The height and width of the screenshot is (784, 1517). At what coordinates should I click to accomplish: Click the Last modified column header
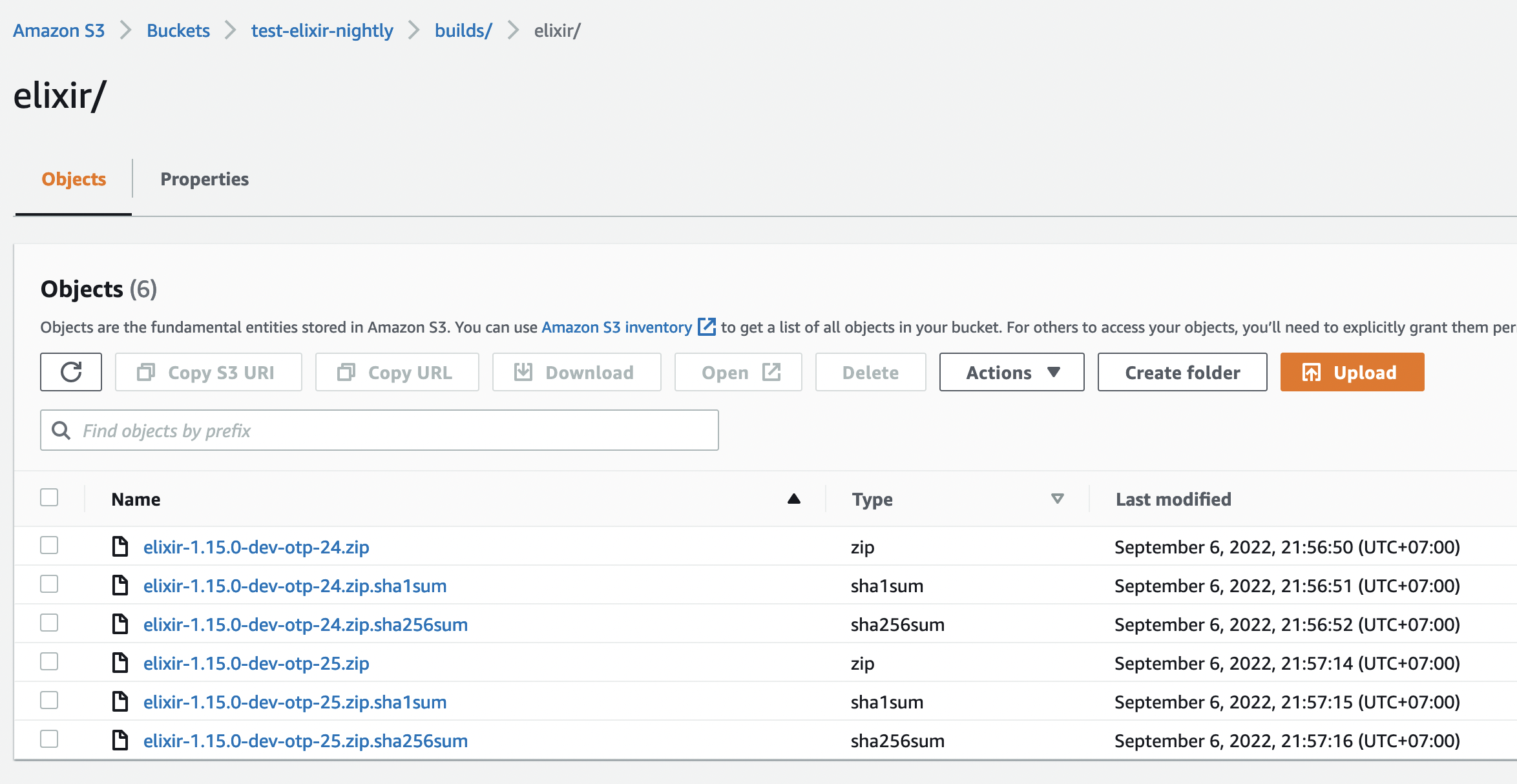(x=1173, y=499)
